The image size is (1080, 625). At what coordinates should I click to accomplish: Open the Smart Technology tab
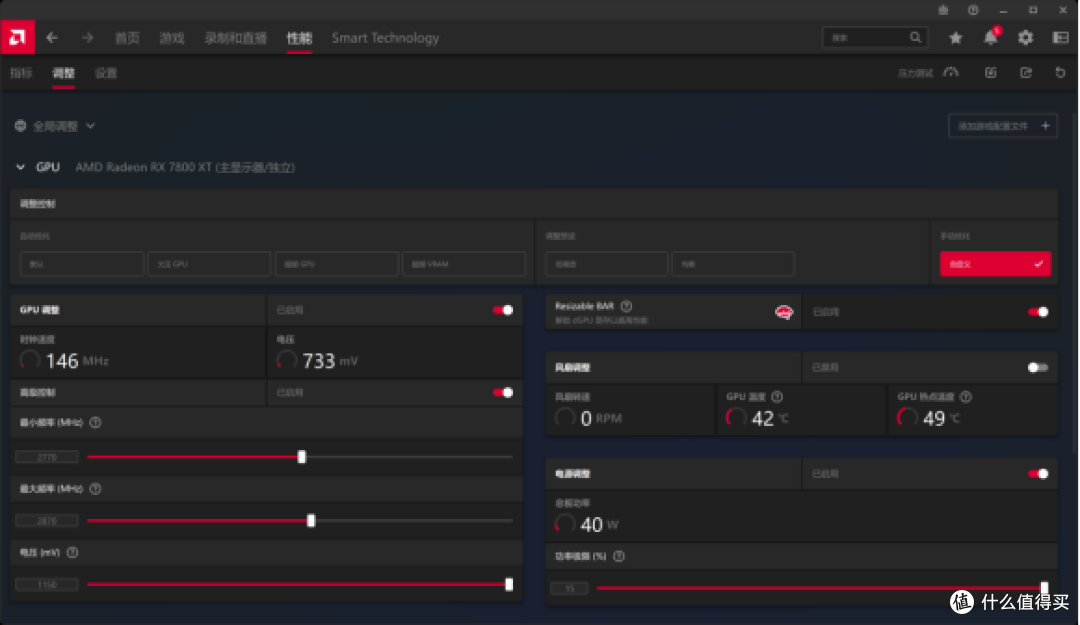pos(385,38)
